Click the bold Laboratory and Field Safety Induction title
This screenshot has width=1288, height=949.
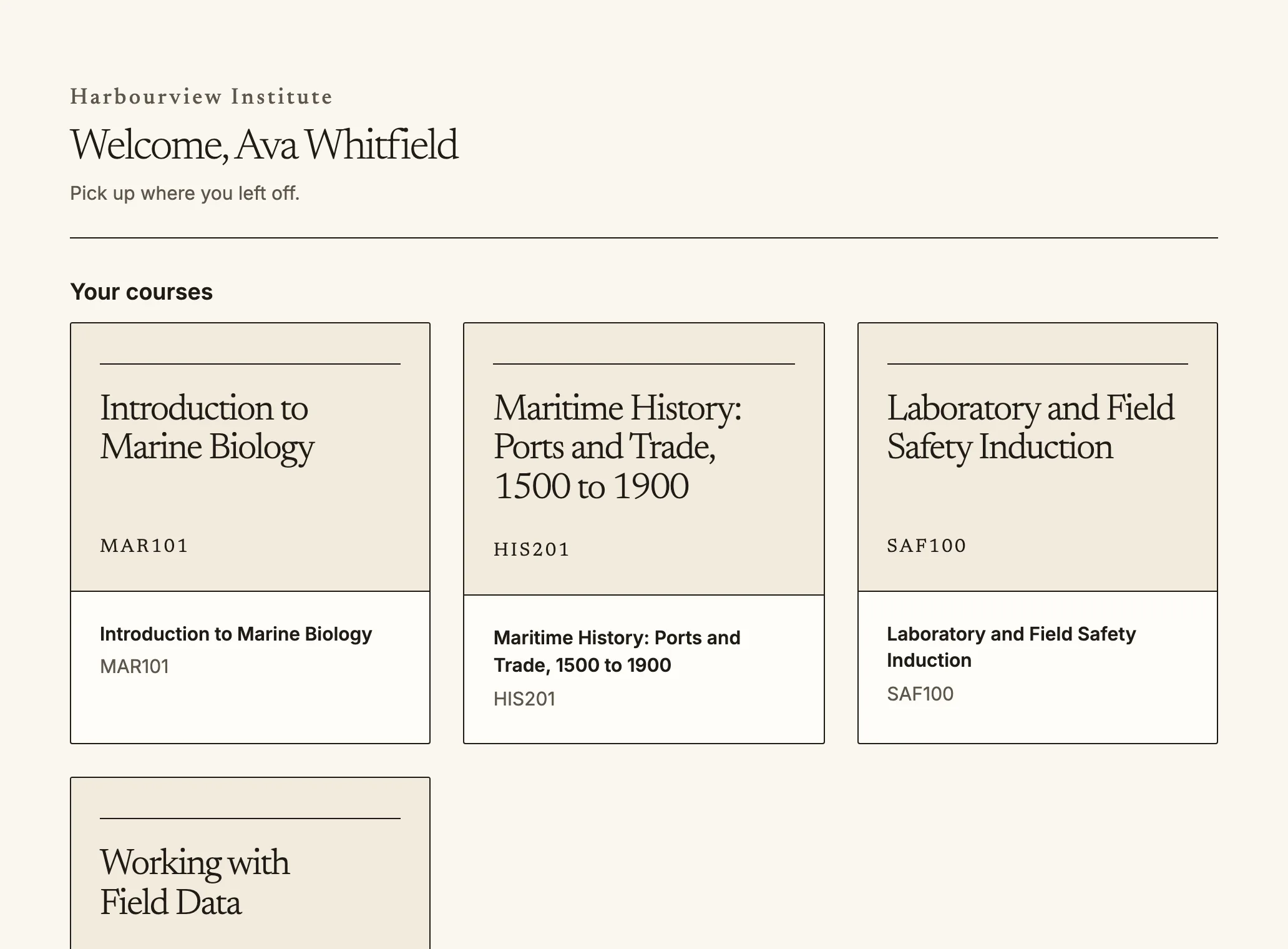[x=1011, y=647]
